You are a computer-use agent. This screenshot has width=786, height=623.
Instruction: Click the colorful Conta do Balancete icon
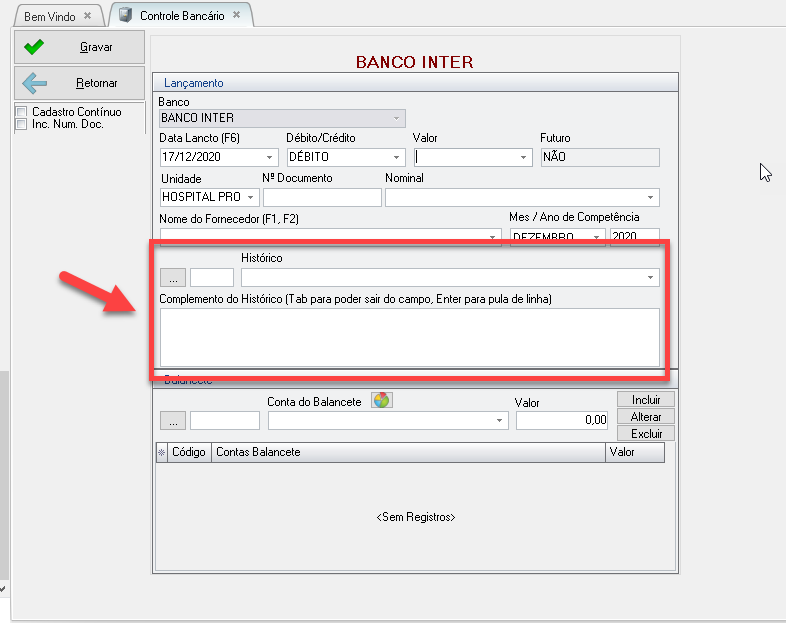(381, 401)
